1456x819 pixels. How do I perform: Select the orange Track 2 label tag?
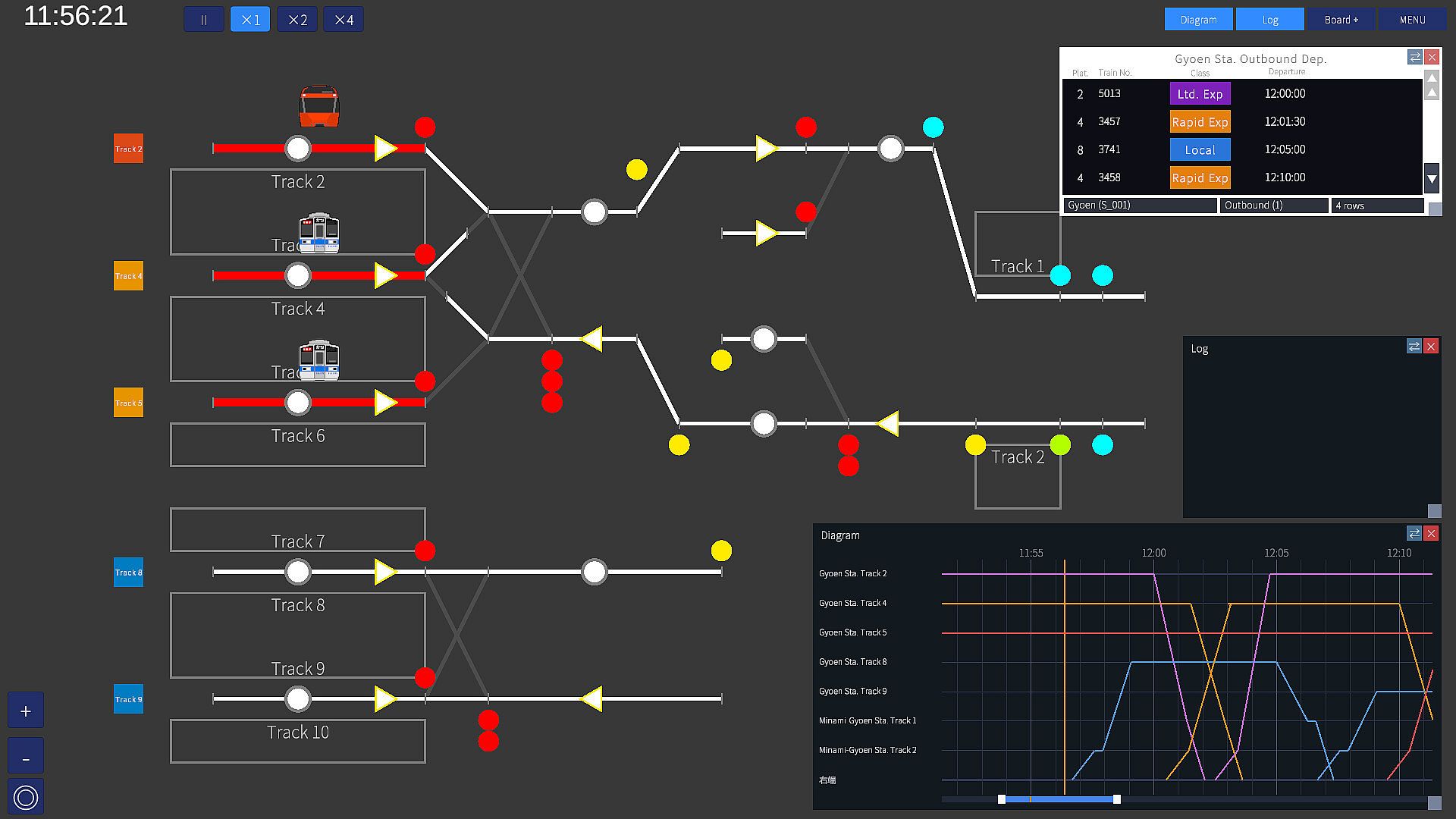pyautogui.click(x=128, y=149)
